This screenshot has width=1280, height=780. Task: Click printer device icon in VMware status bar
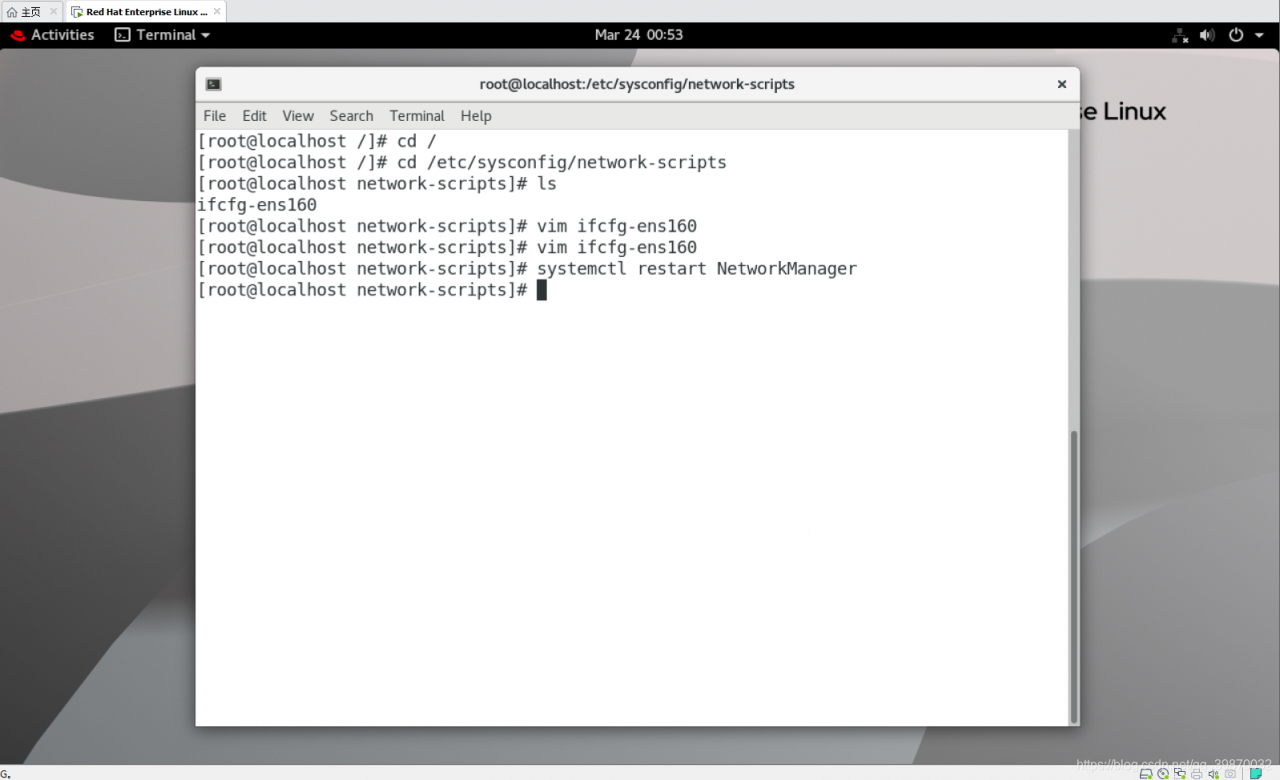click(x=1197, y=773)
